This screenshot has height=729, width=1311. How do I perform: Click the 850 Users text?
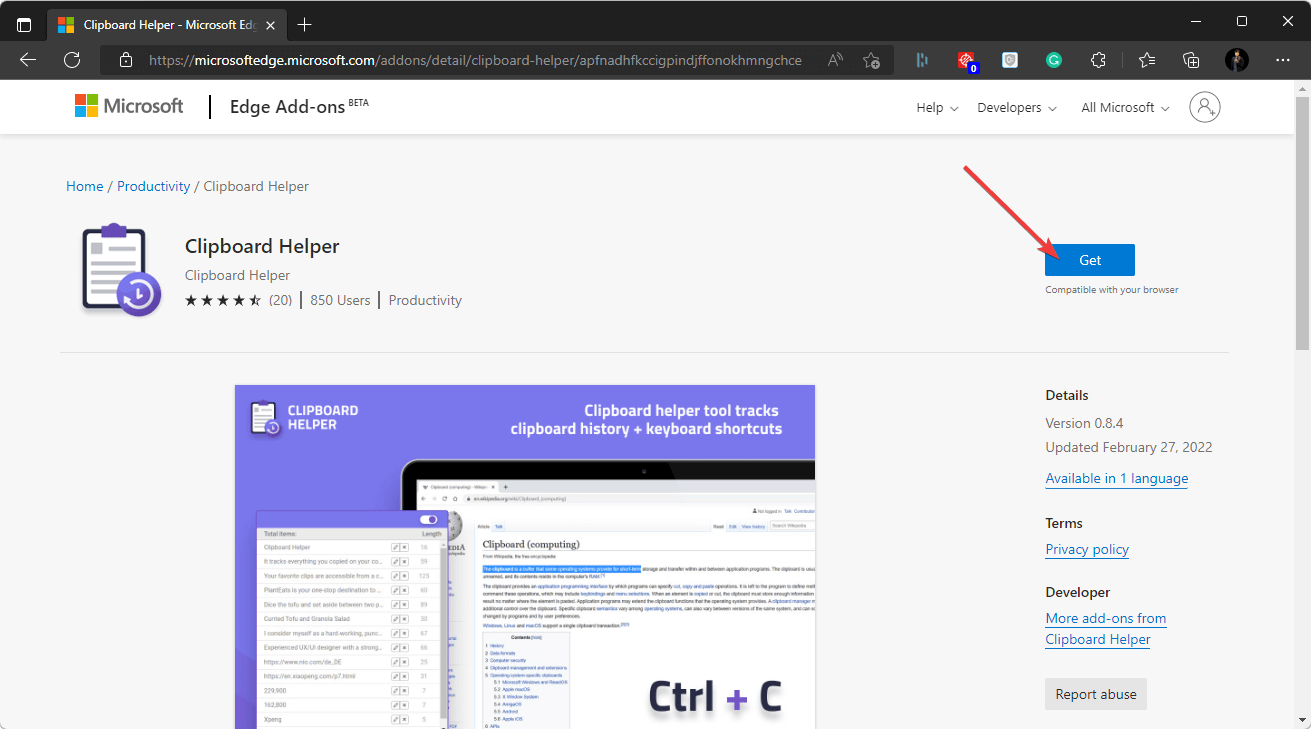340,300
